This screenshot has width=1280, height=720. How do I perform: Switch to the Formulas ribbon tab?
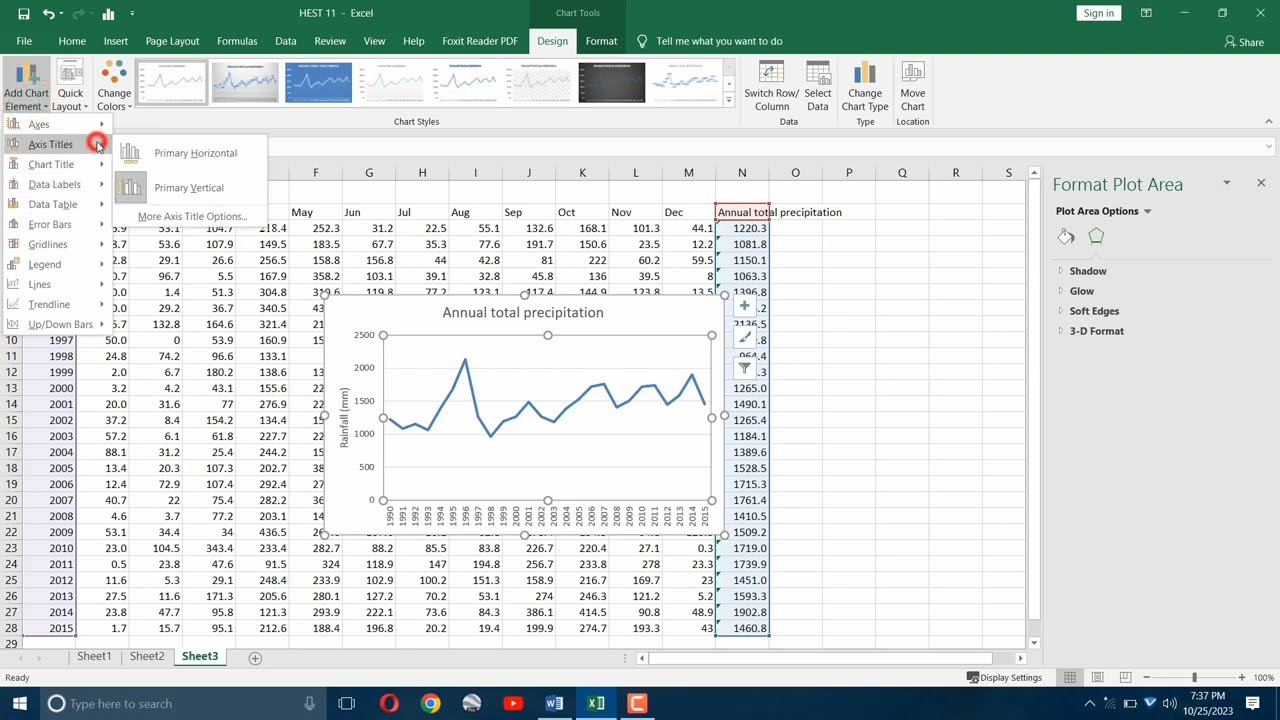point(237,41)
